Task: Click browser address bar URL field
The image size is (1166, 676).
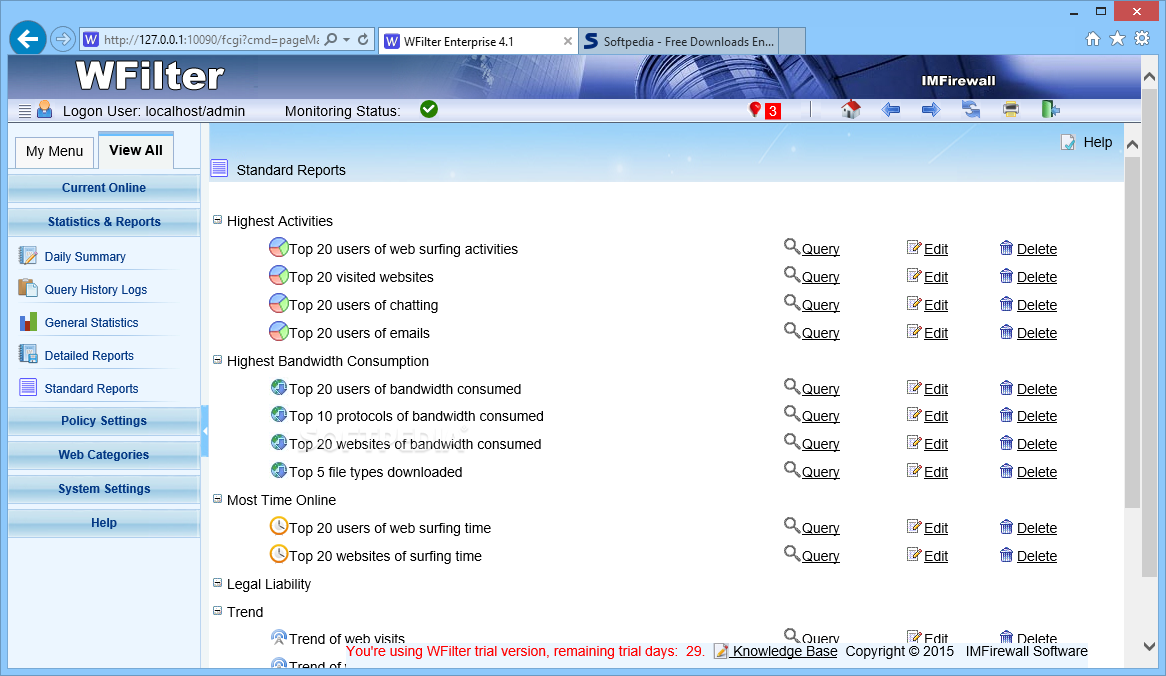Action: pyautogui.click(x=211, y=39)
